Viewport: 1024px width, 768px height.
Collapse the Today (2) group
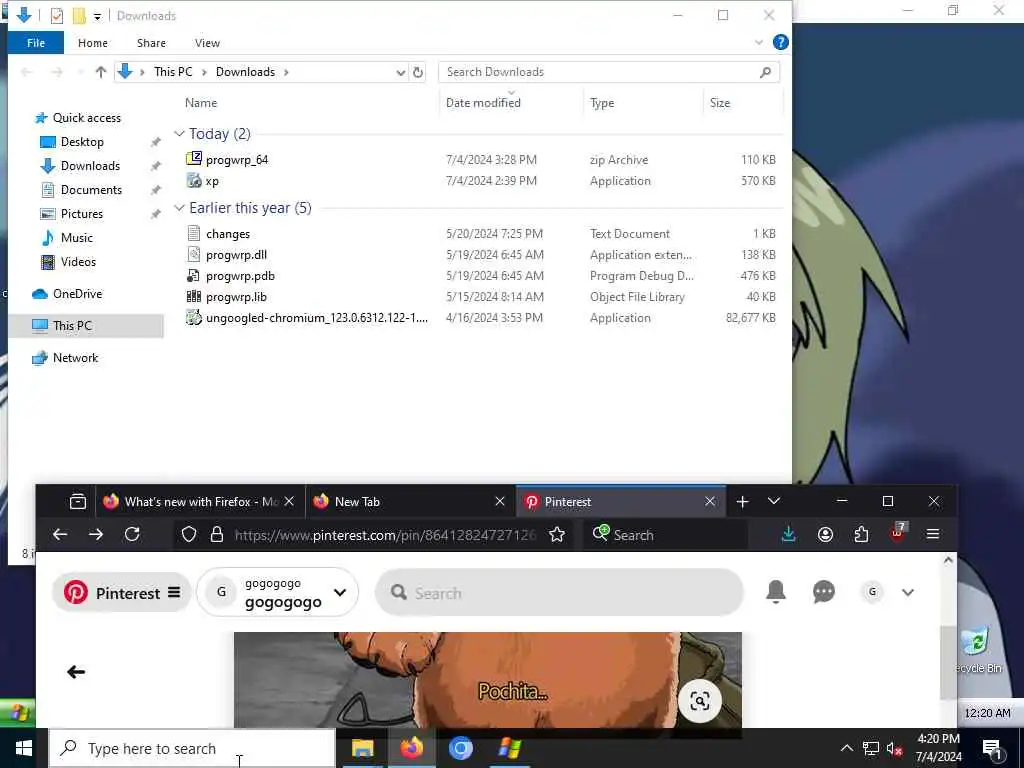179,133
